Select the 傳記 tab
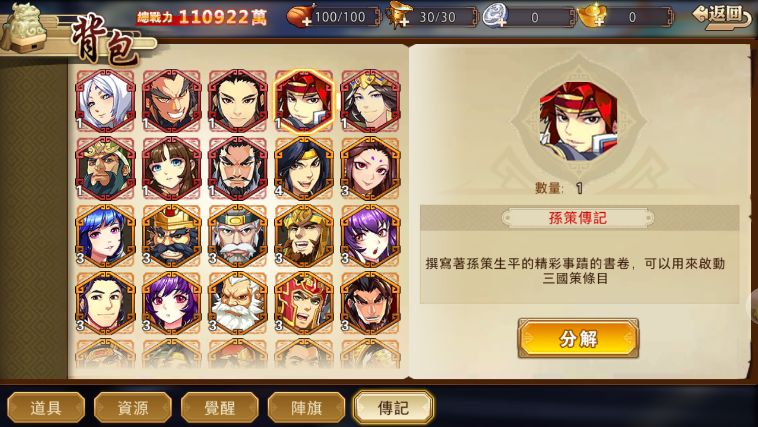This screenshot has height=427, width=758. click(394, 408)
